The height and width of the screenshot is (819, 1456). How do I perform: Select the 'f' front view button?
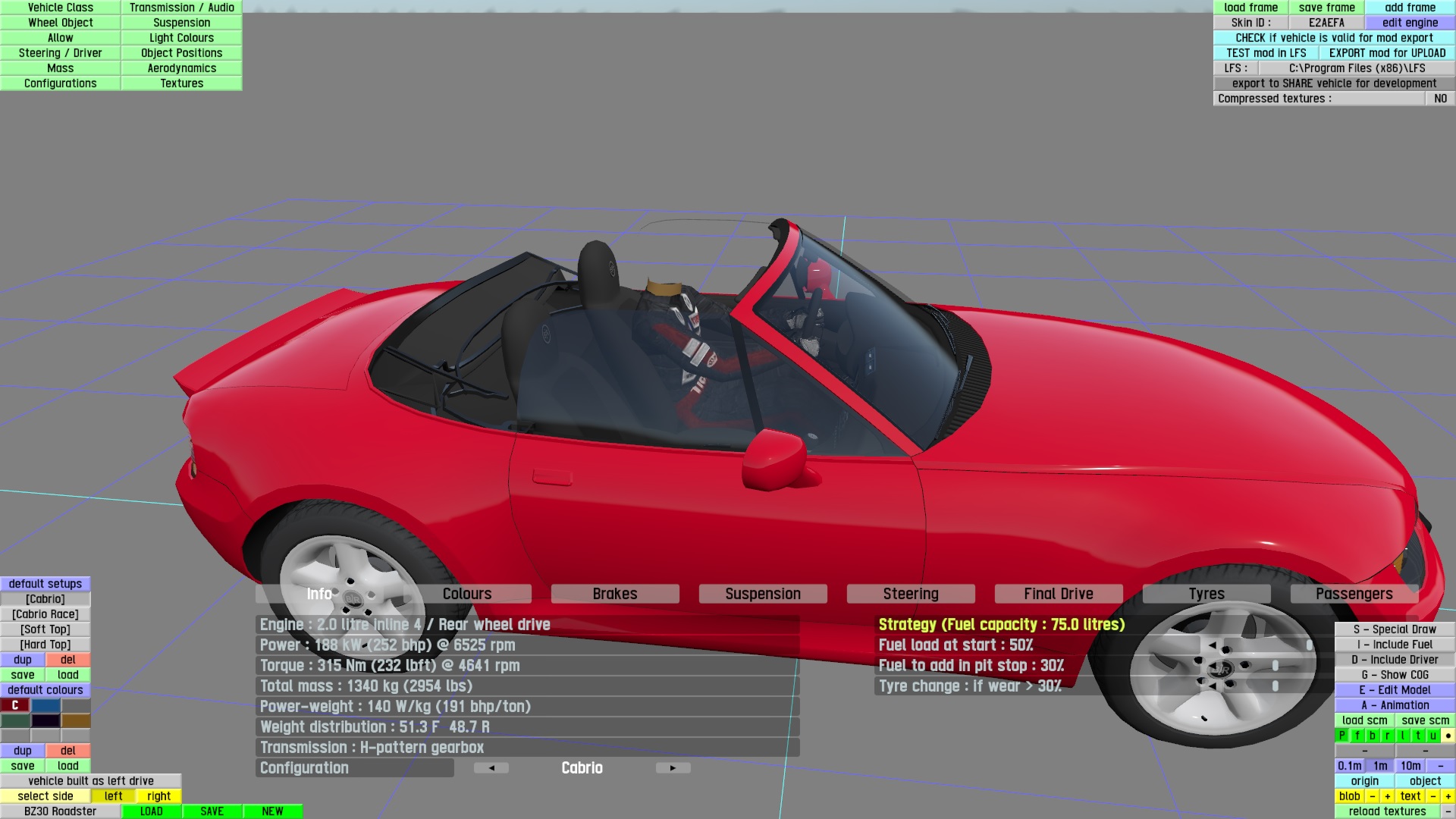[x=1357, y=736]
